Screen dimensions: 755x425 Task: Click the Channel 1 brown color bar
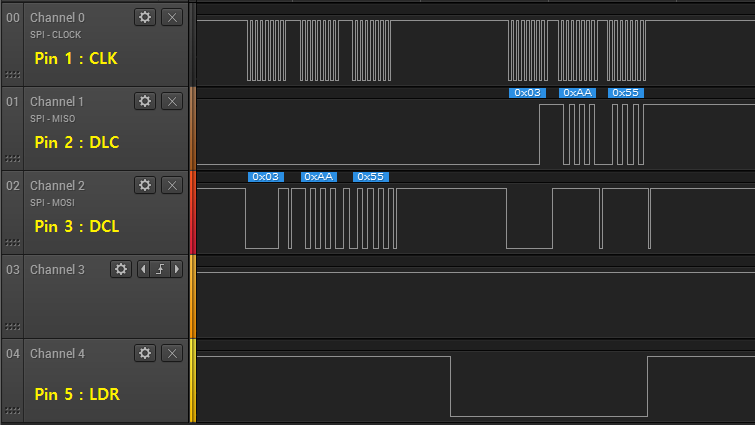pyautogui.click(x=193, y=128)
